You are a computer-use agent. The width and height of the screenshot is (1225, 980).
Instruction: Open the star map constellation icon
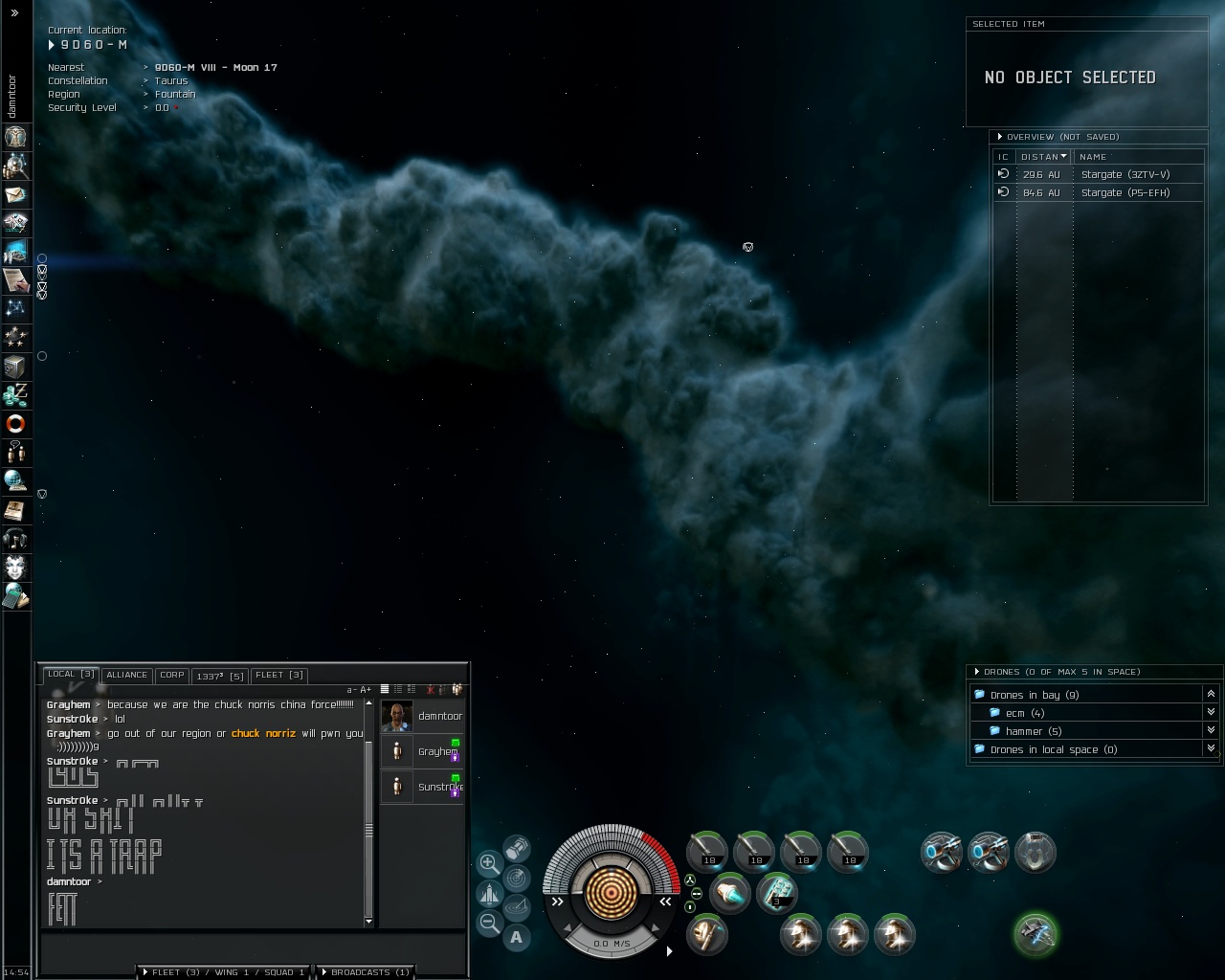[15, 308]
